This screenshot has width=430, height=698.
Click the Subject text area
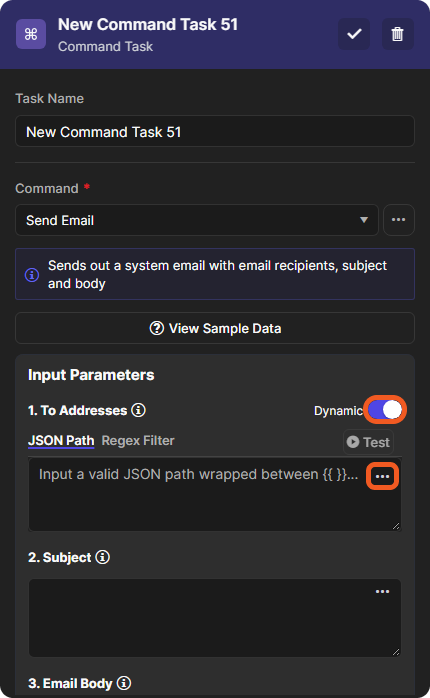coord(215,618)
